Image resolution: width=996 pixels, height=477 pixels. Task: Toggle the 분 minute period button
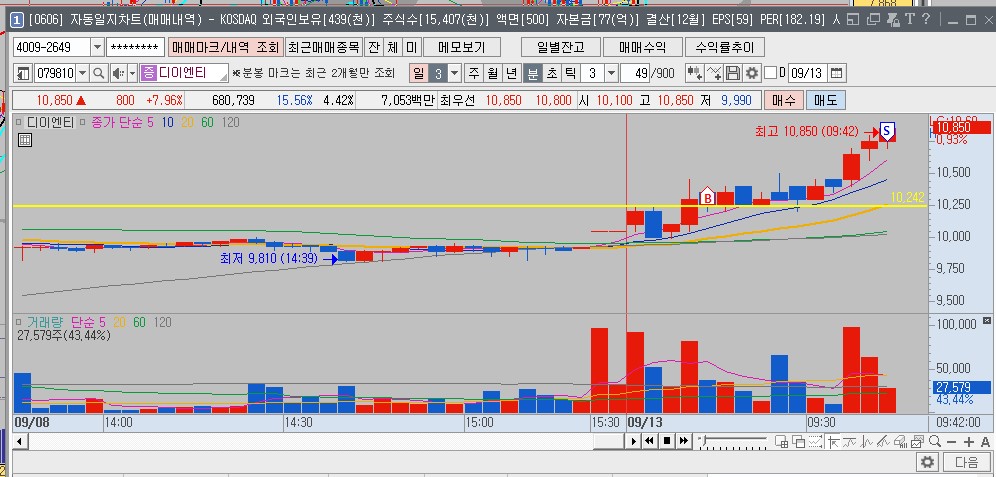pyautogui.click(x=532, y=73)
